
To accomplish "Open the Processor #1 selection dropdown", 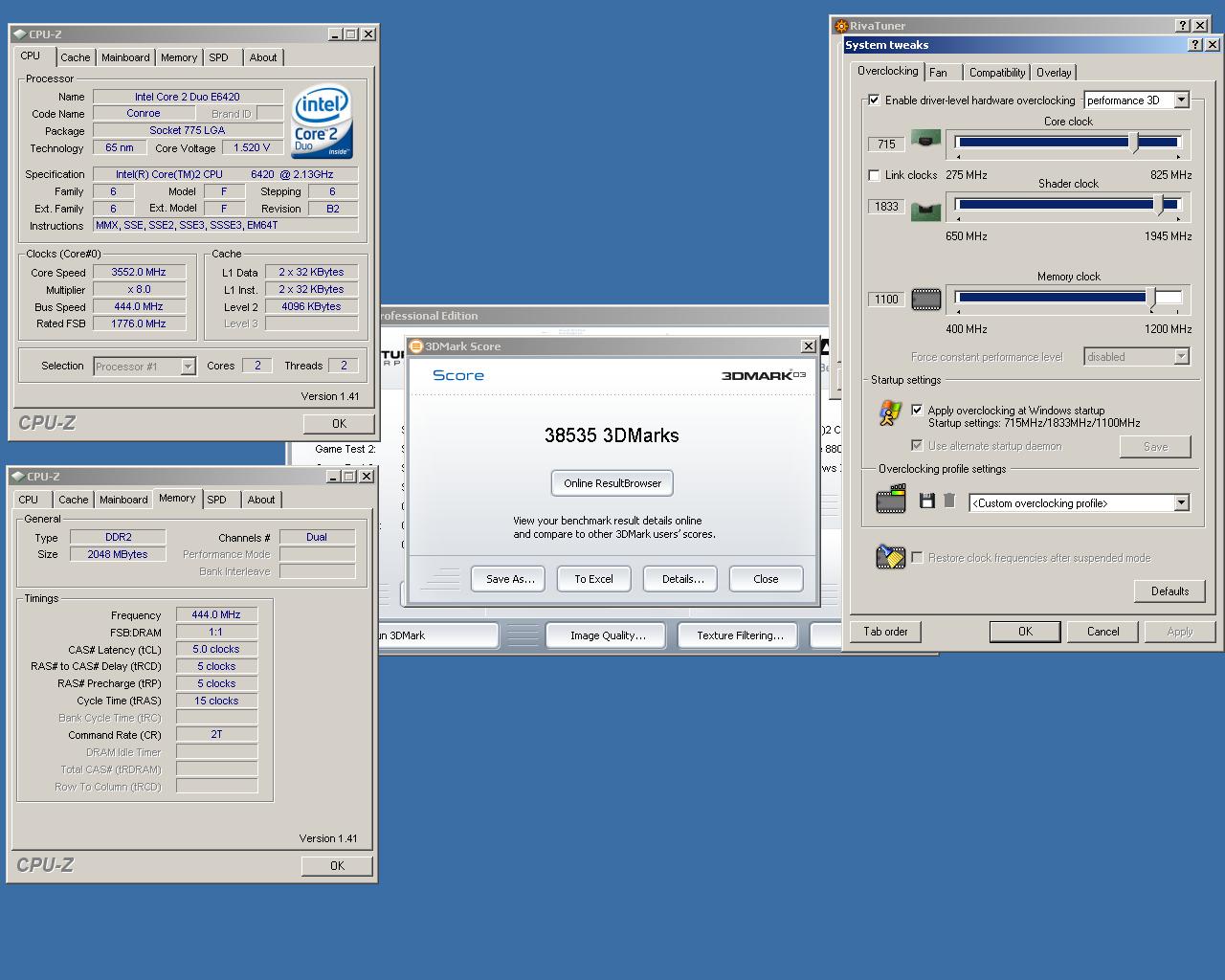I will pyautogui.click(x=188, y=366).
